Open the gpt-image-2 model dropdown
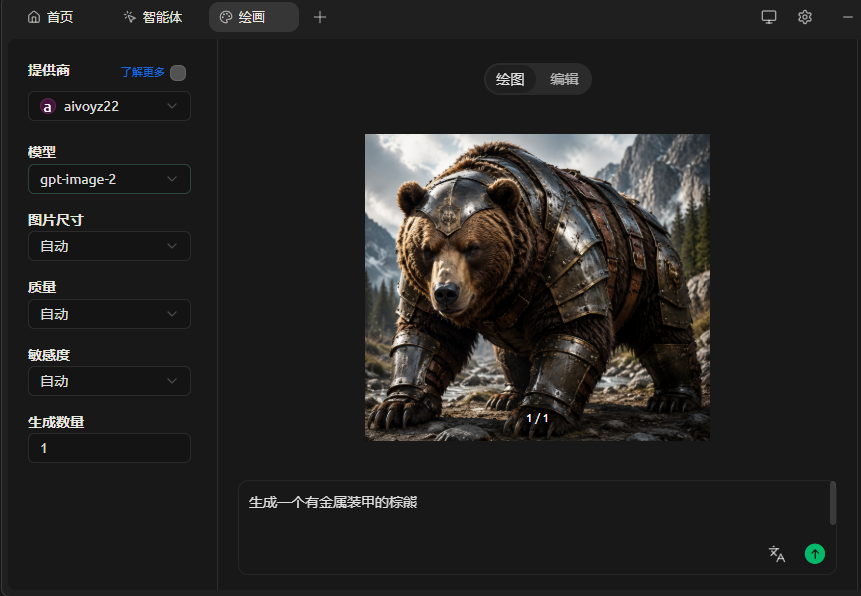The height and width of the screenshot is (596, 861). (109, 179)
